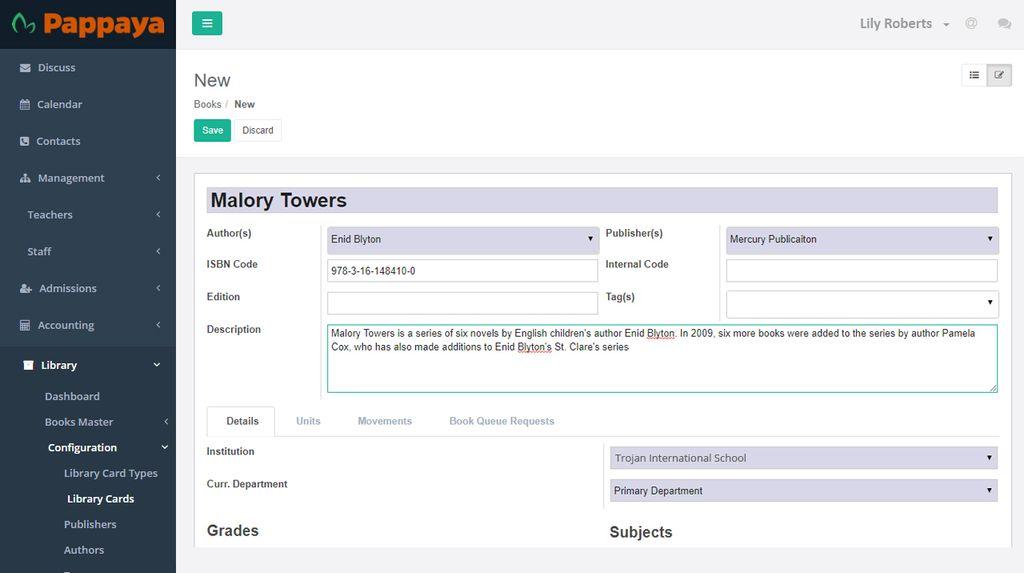
Task: Open Library Card Types
Action: click(110, 474)
